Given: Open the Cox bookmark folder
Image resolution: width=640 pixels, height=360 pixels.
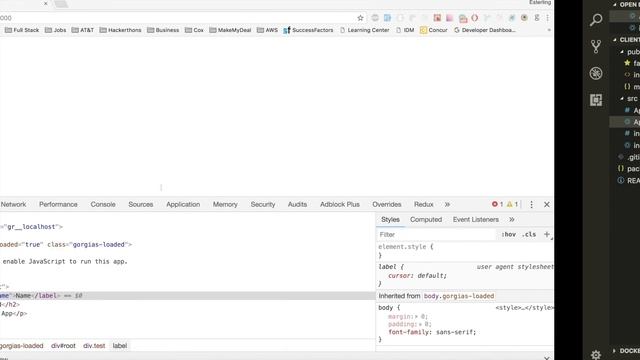Looking at the screenshot, I should 194,30.
